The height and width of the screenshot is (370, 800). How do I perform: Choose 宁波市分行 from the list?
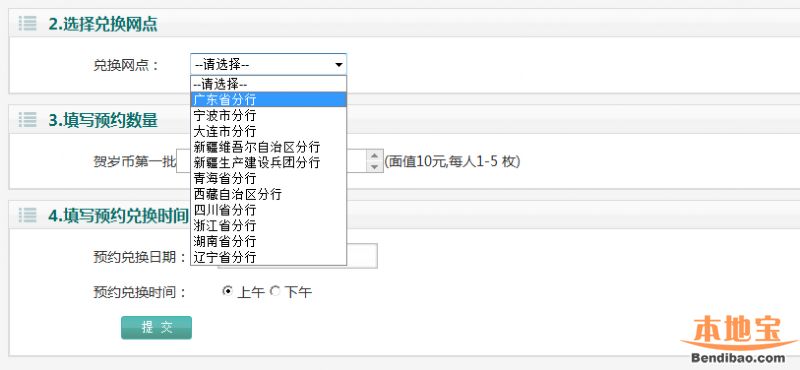[x=268, y=115]
